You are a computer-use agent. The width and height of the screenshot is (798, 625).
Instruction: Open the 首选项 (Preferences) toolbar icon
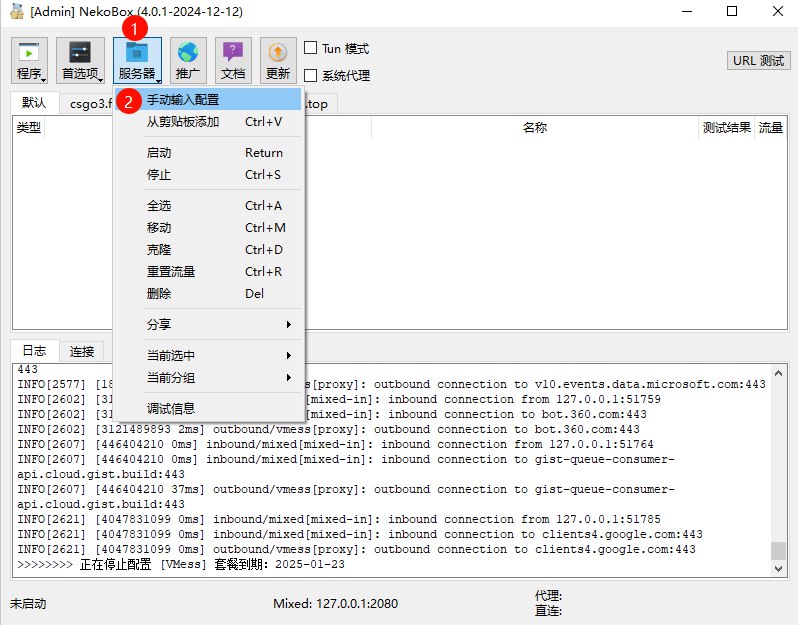(x=80, y=60)
